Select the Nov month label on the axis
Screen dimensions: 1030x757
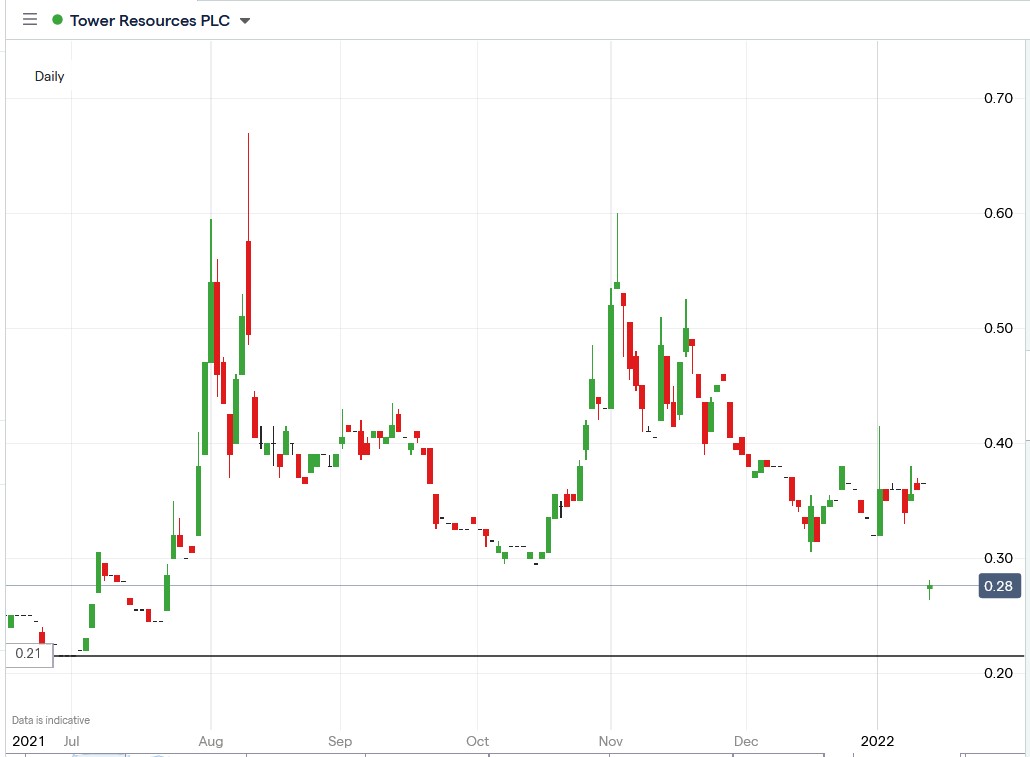click(x=610, y=741)
